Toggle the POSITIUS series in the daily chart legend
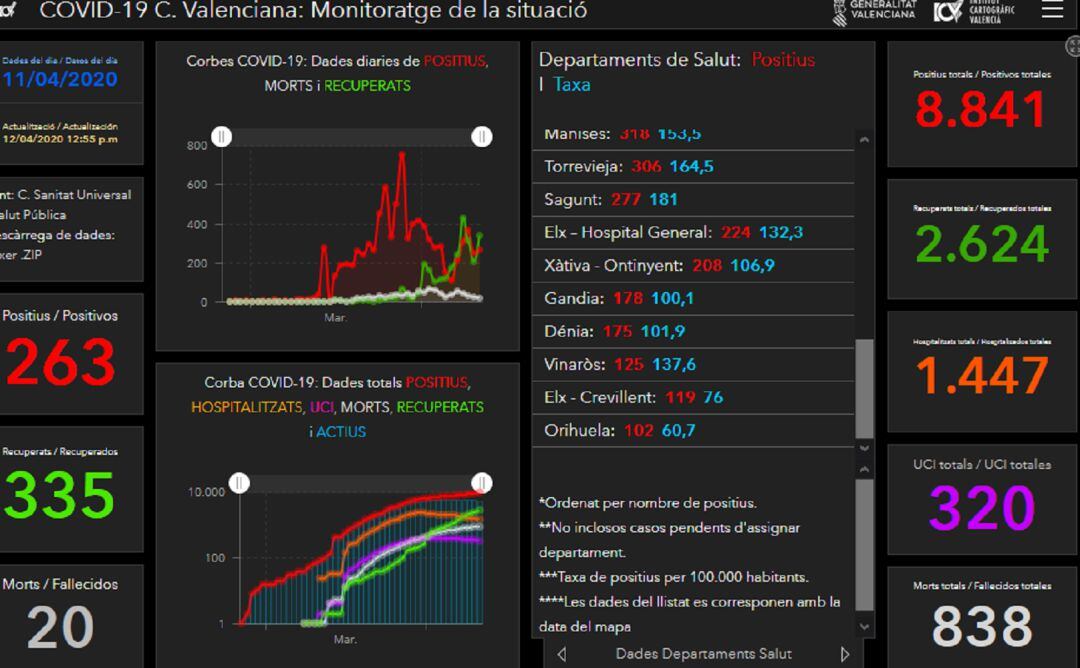Screen dimensions: 1080x668 pyautogui.click(x=455, y=61)
